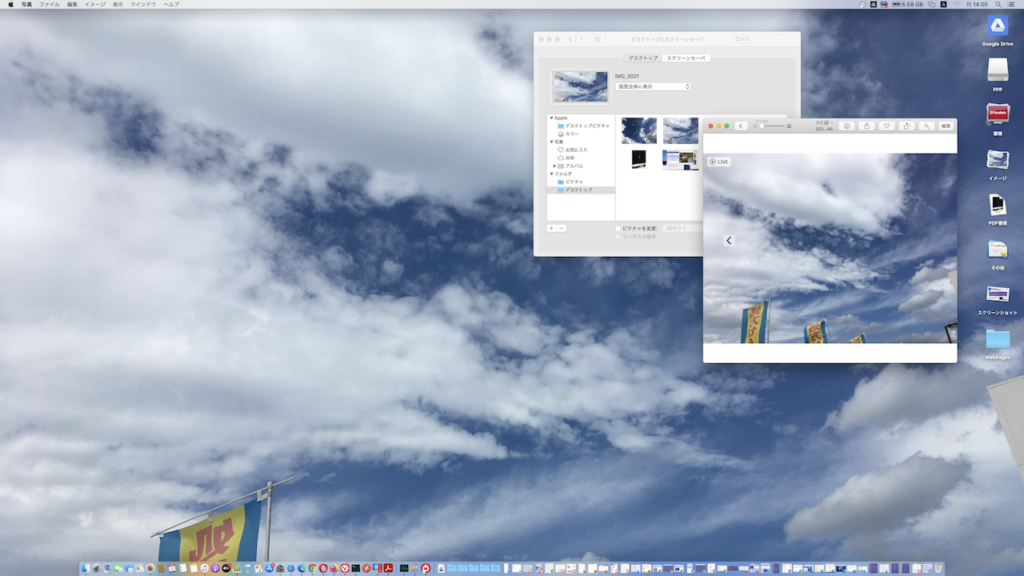
Task: Click the show-all grid icon in preferences
Action: point(598,39)
